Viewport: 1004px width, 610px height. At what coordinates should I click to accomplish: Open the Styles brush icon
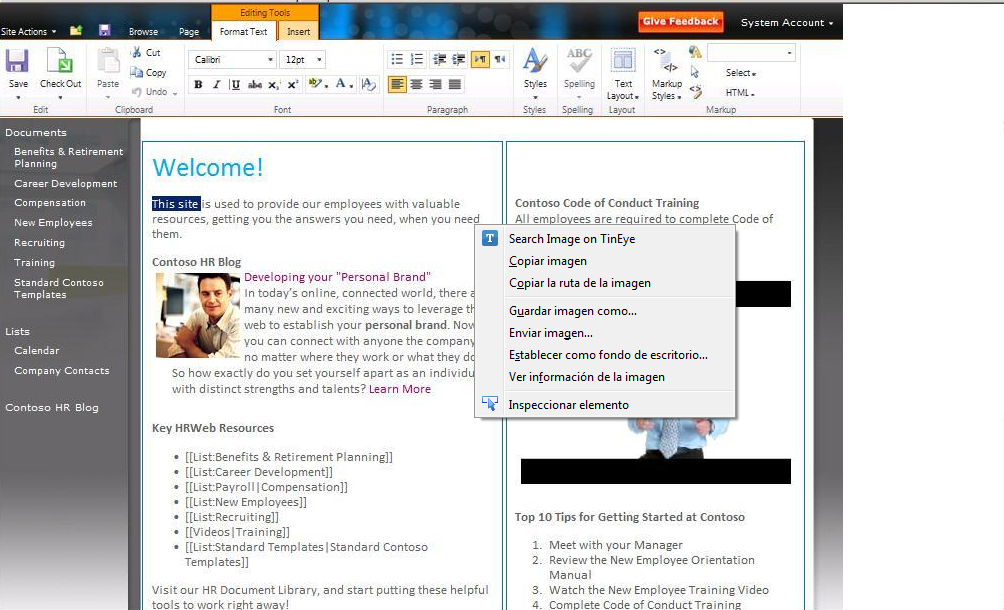(535, 61)
